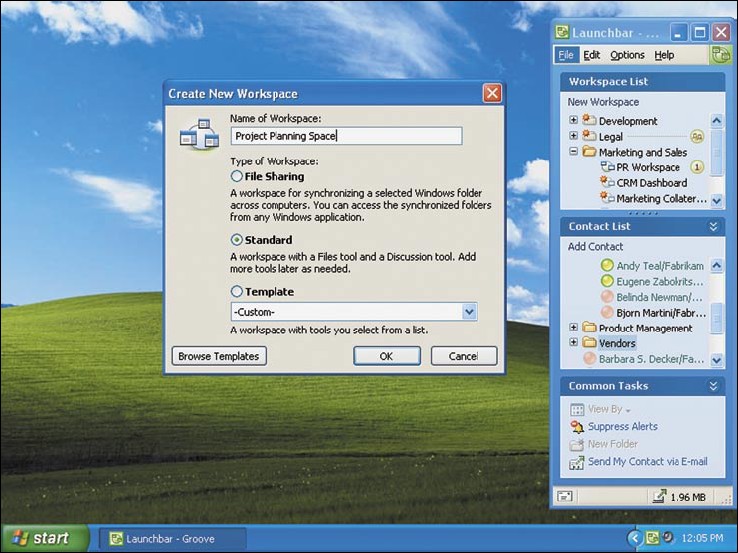Image resolution: width=738 pixels, height=553 pixels.
Task: Open the File menu in Launchbar
Action: click(x=566, y=55)
